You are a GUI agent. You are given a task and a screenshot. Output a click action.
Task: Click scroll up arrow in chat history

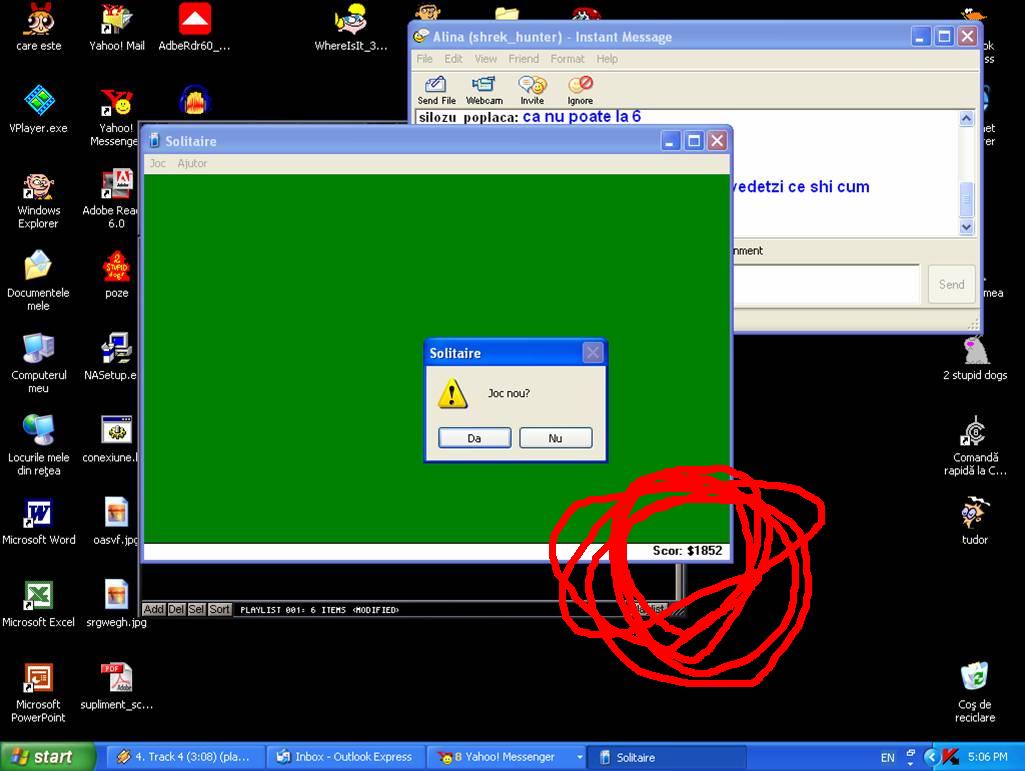[966, 118]
